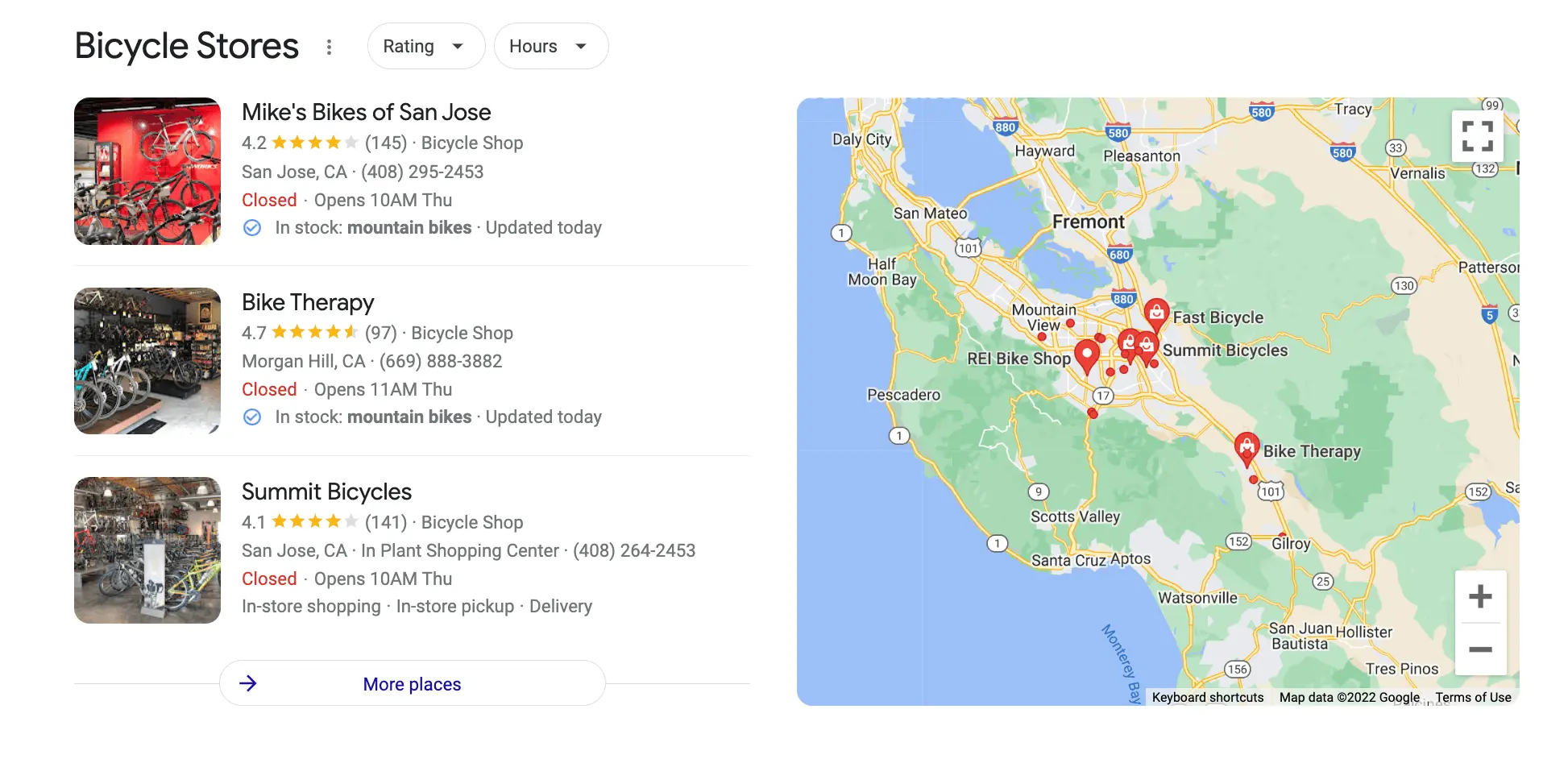Click the arrow icon in More places
The image size is (1568, 759).
[x=248, y=683]
